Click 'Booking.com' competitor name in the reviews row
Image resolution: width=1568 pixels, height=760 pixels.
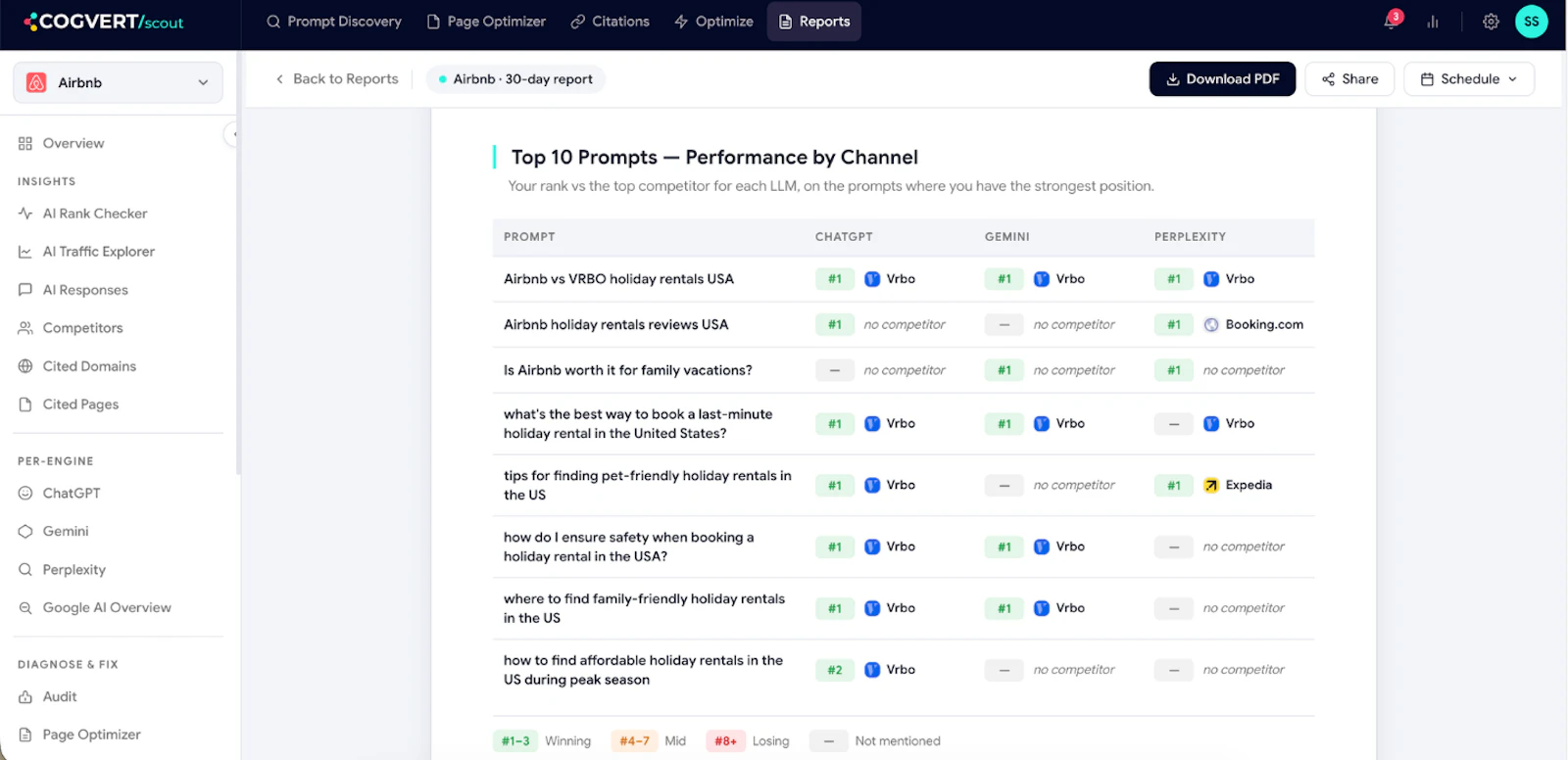coord(1264,325)
